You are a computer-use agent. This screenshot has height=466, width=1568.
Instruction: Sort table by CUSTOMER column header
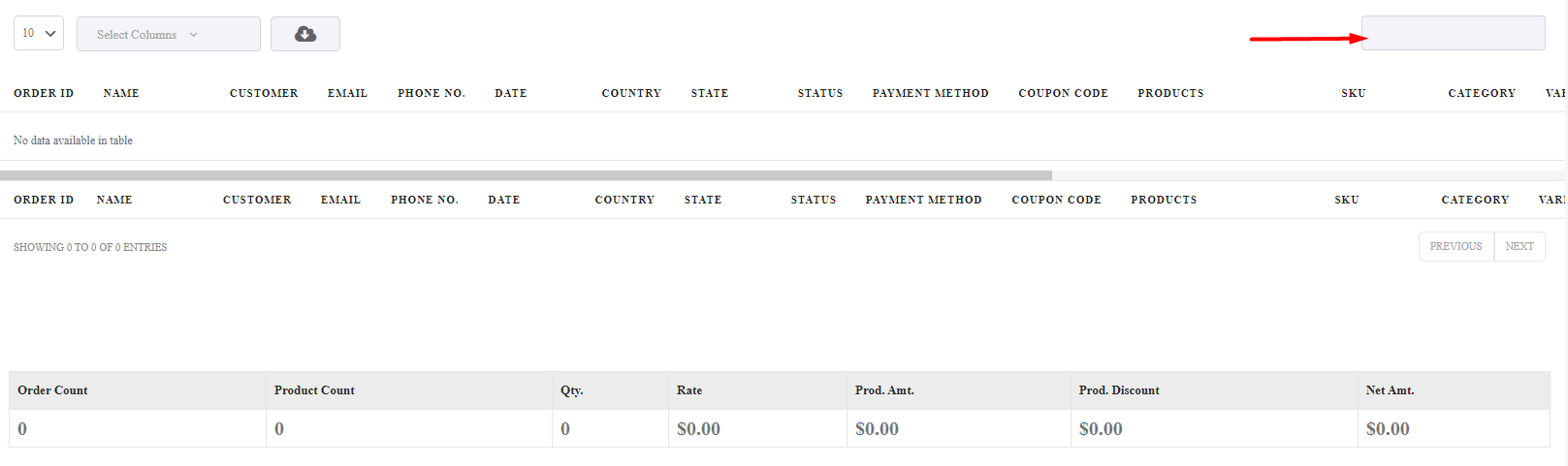[264, 93]
